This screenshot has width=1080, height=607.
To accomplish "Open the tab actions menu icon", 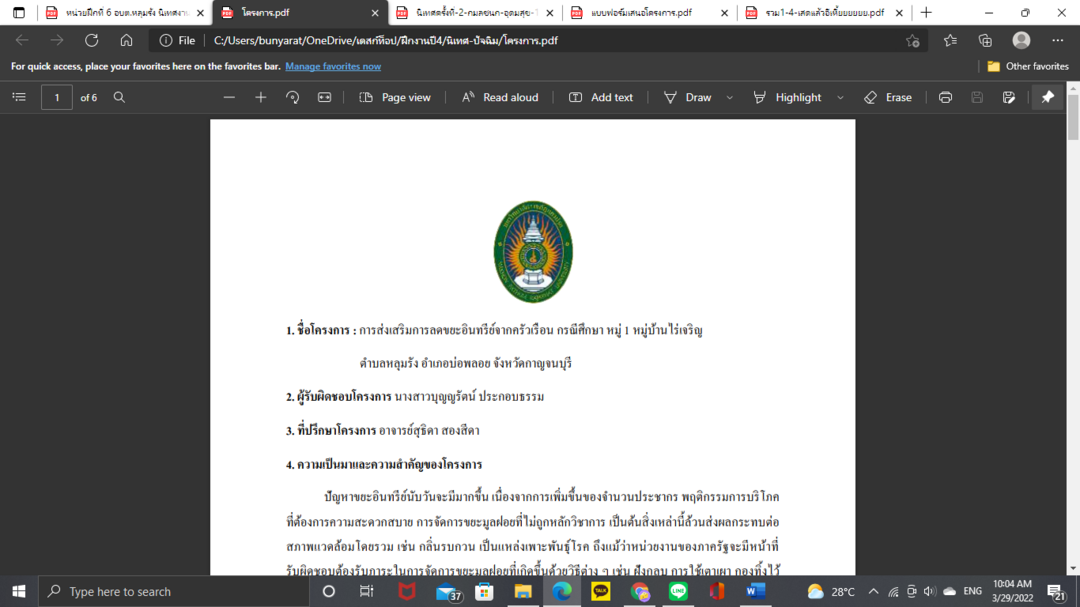I will pos(19,12).
